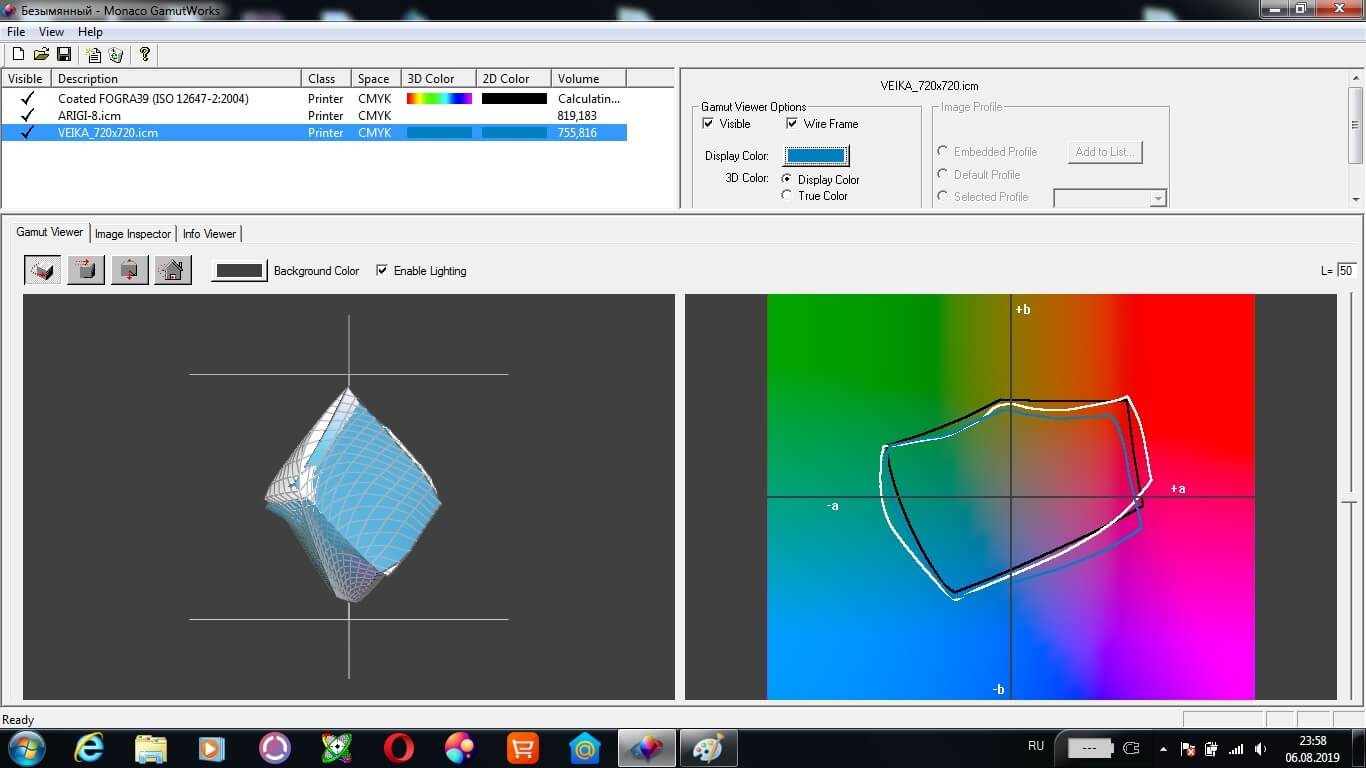
Task: Click the add profile toolbar icon
Action: 93,54
